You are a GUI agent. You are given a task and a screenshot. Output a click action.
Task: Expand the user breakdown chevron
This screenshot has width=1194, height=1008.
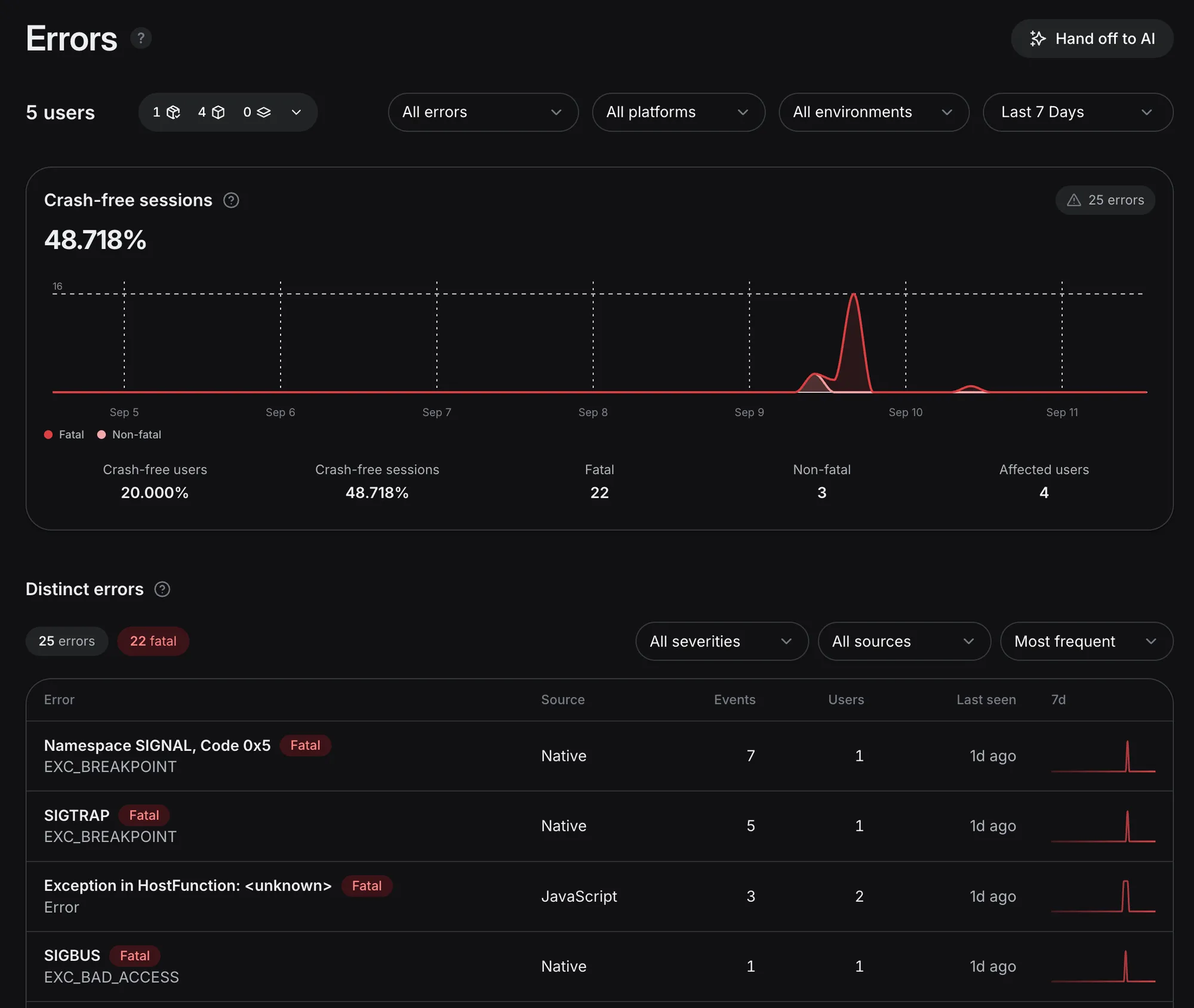[x=296, y=112]
